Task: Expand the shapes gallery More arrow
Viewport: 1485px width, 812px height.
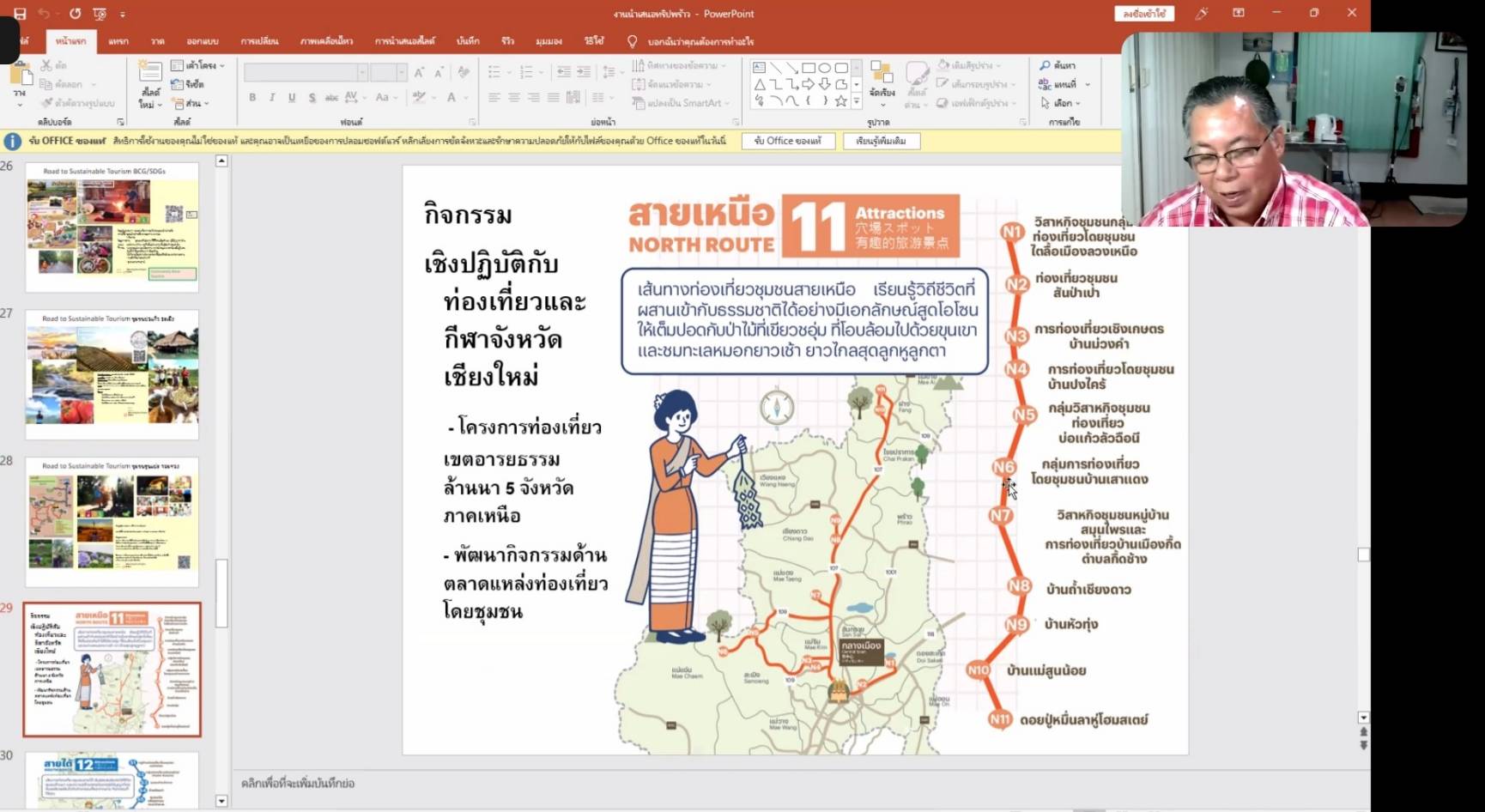Action: (856, 101)
